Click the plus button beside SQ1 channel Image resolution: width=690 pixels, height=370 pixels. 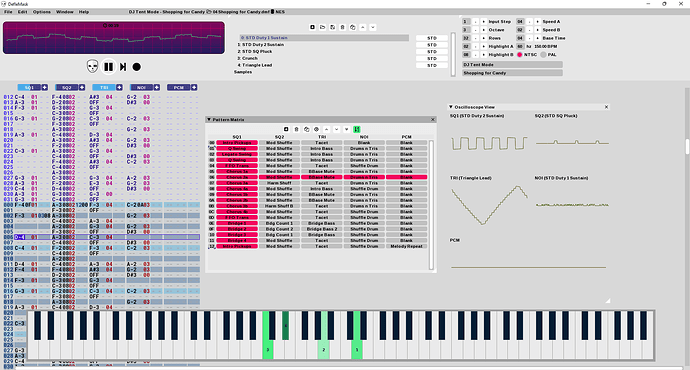point(44,88)
